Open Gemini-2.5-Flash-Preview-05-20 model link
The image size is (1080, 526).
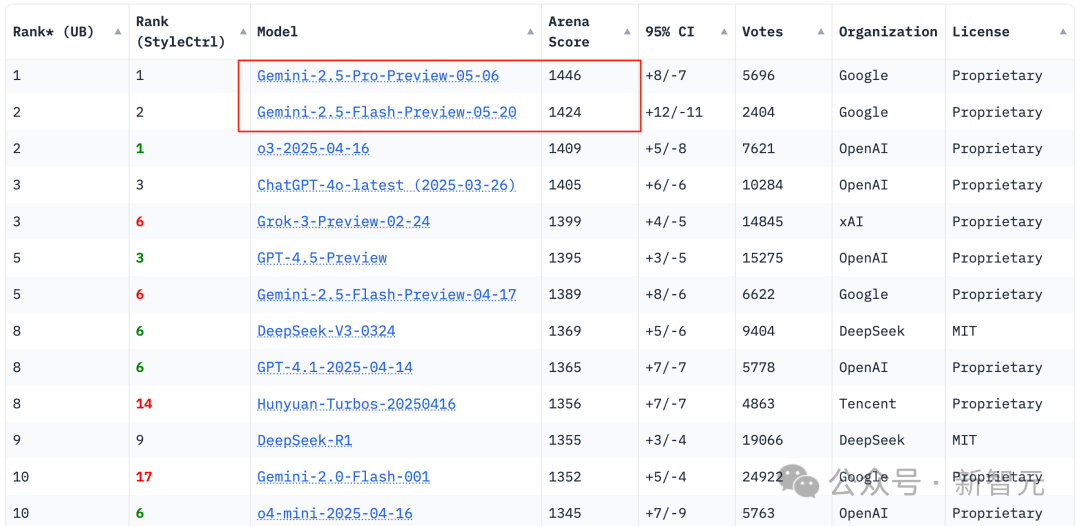click(x=386, y=112)
